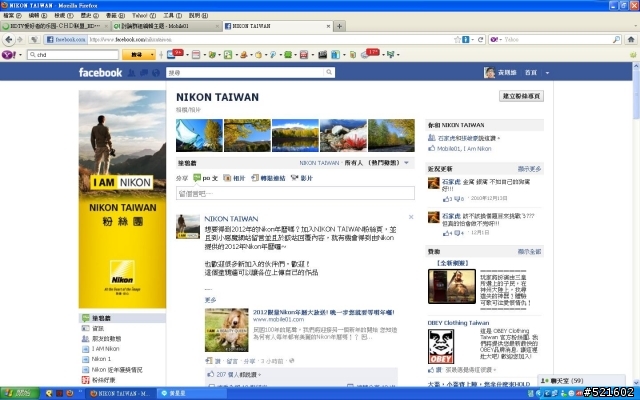640x400 pixels.
Task: Open the Bookmarks menu in Firefox
Action: click(x=116, y=16)
